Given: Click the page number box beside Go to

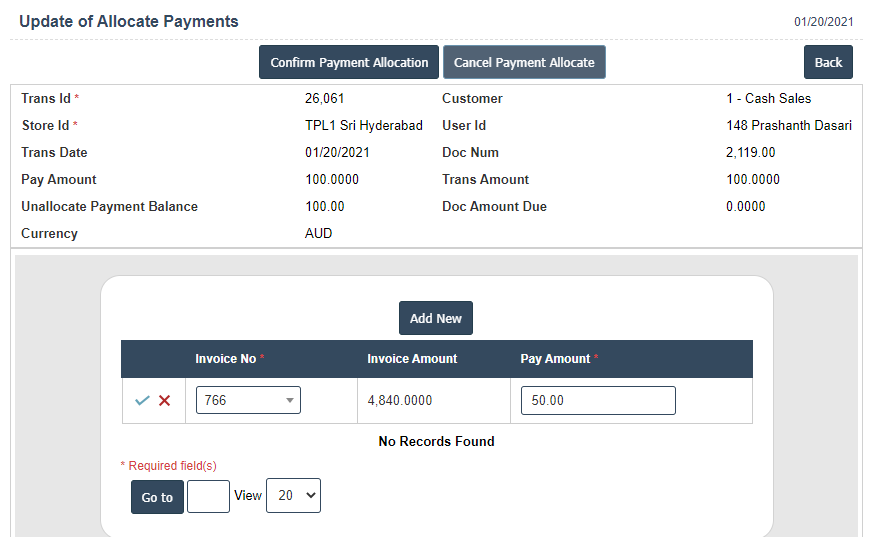Looking at the screenshot, I should 208,496.
